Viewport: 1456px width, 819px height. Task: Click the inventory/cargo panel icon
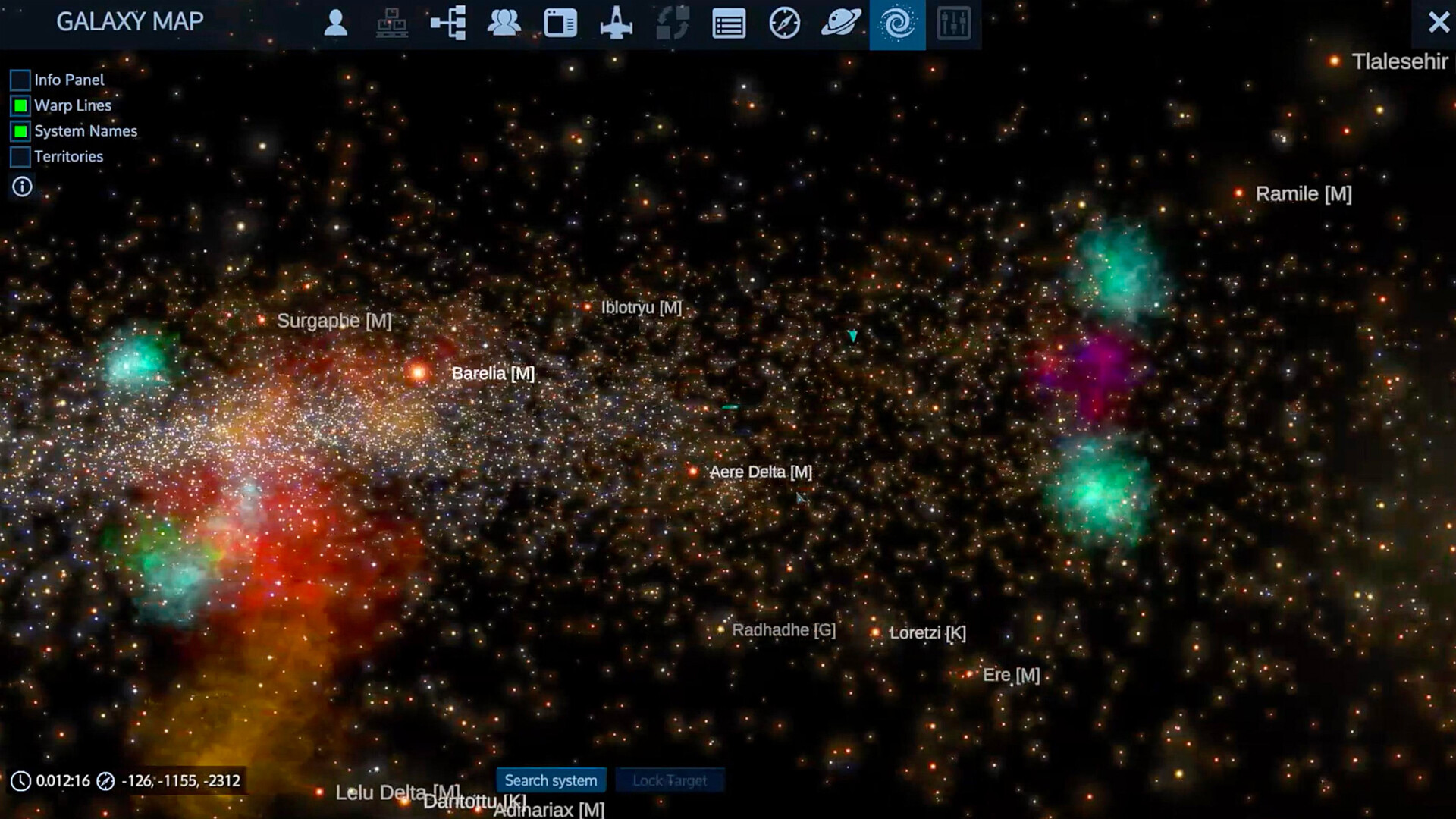(x=391, y=22)
